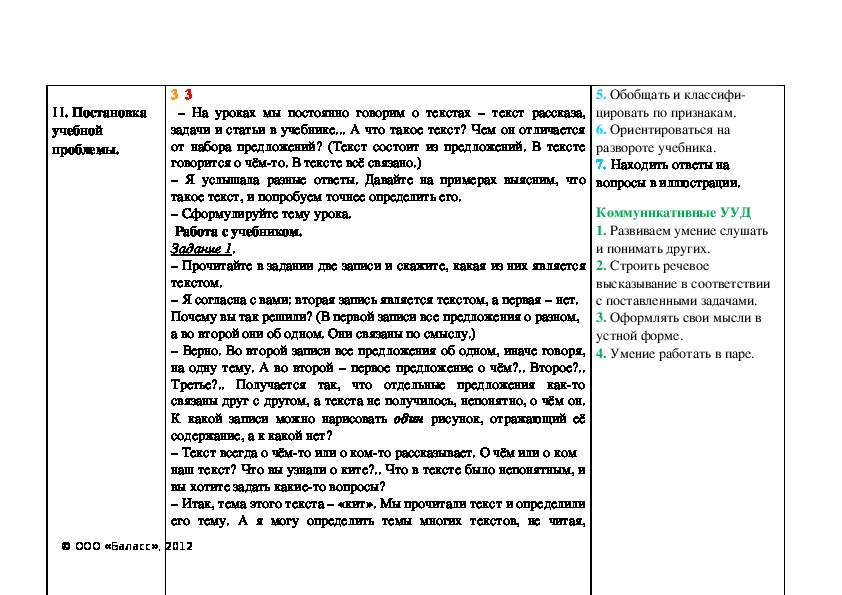Click the orange number 3 marker

(x=175, y=95)
